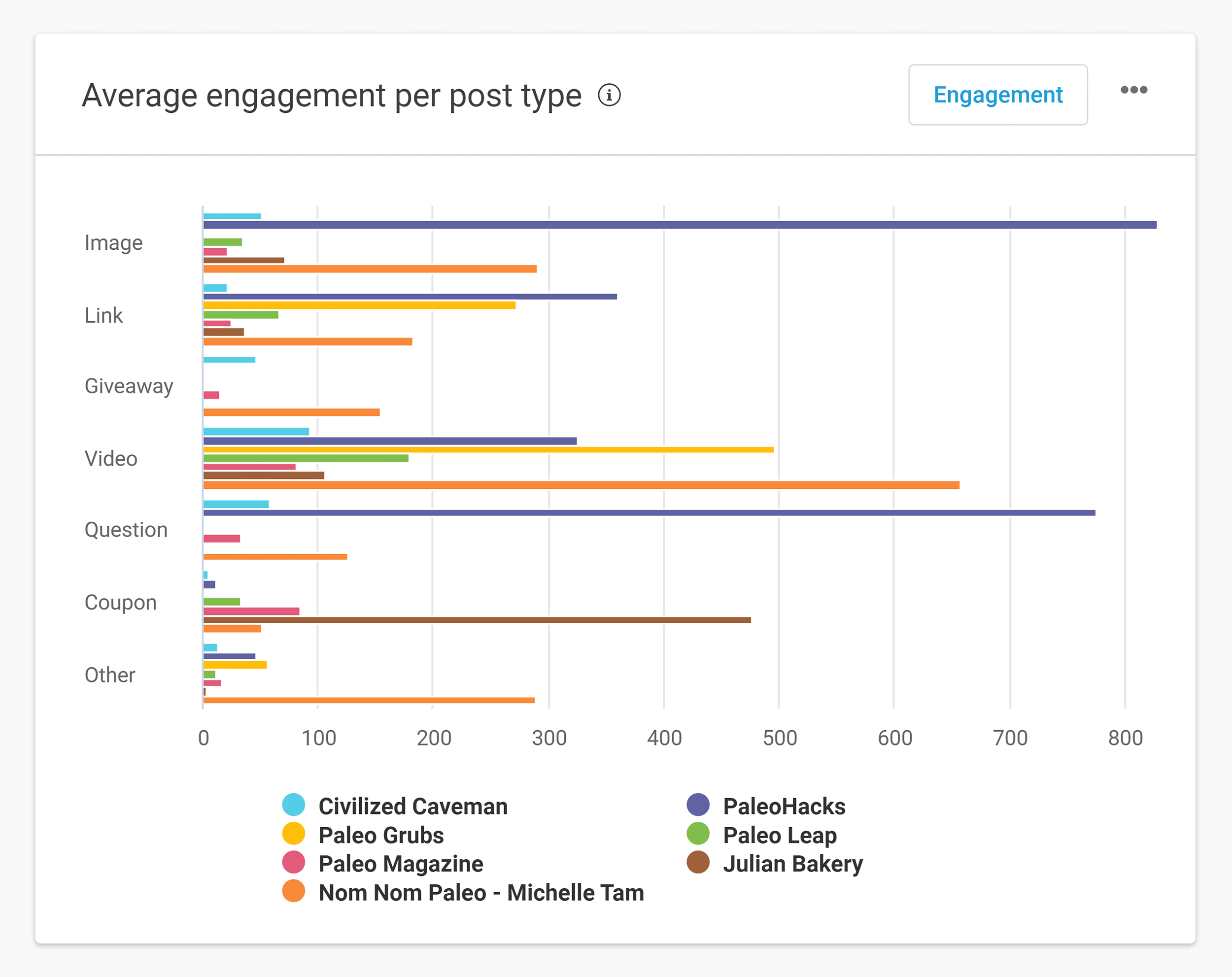The image size is (1232, 977).
Task: Select Nom Nom Paleo - Michelle Tam label
Action: click(481, 892)
